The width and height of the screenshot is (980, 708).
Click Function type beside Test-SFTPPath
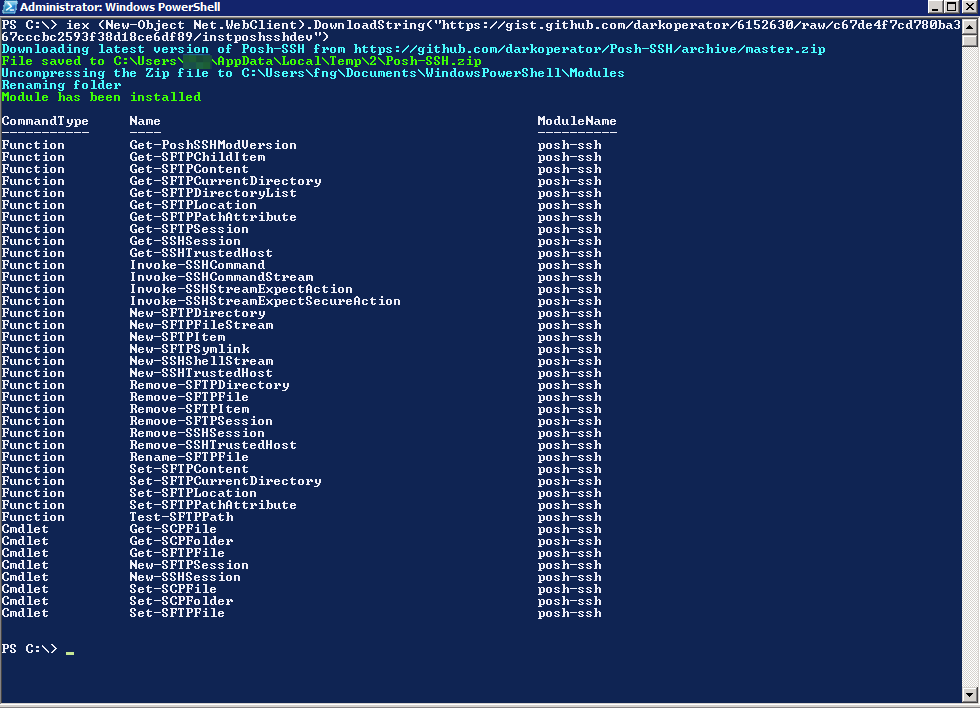pyautogui.click(x=33, y=517)
